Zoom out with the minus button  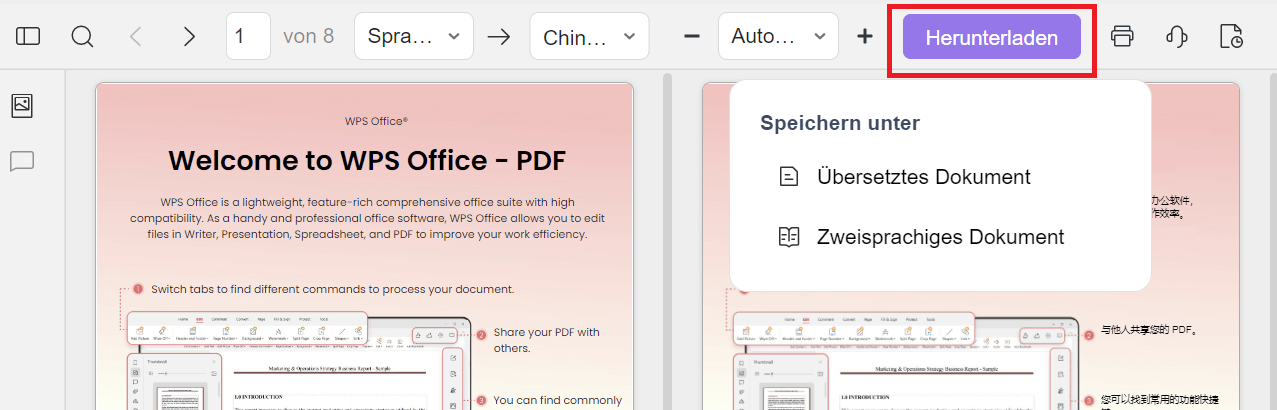click(x=691, y=36)
